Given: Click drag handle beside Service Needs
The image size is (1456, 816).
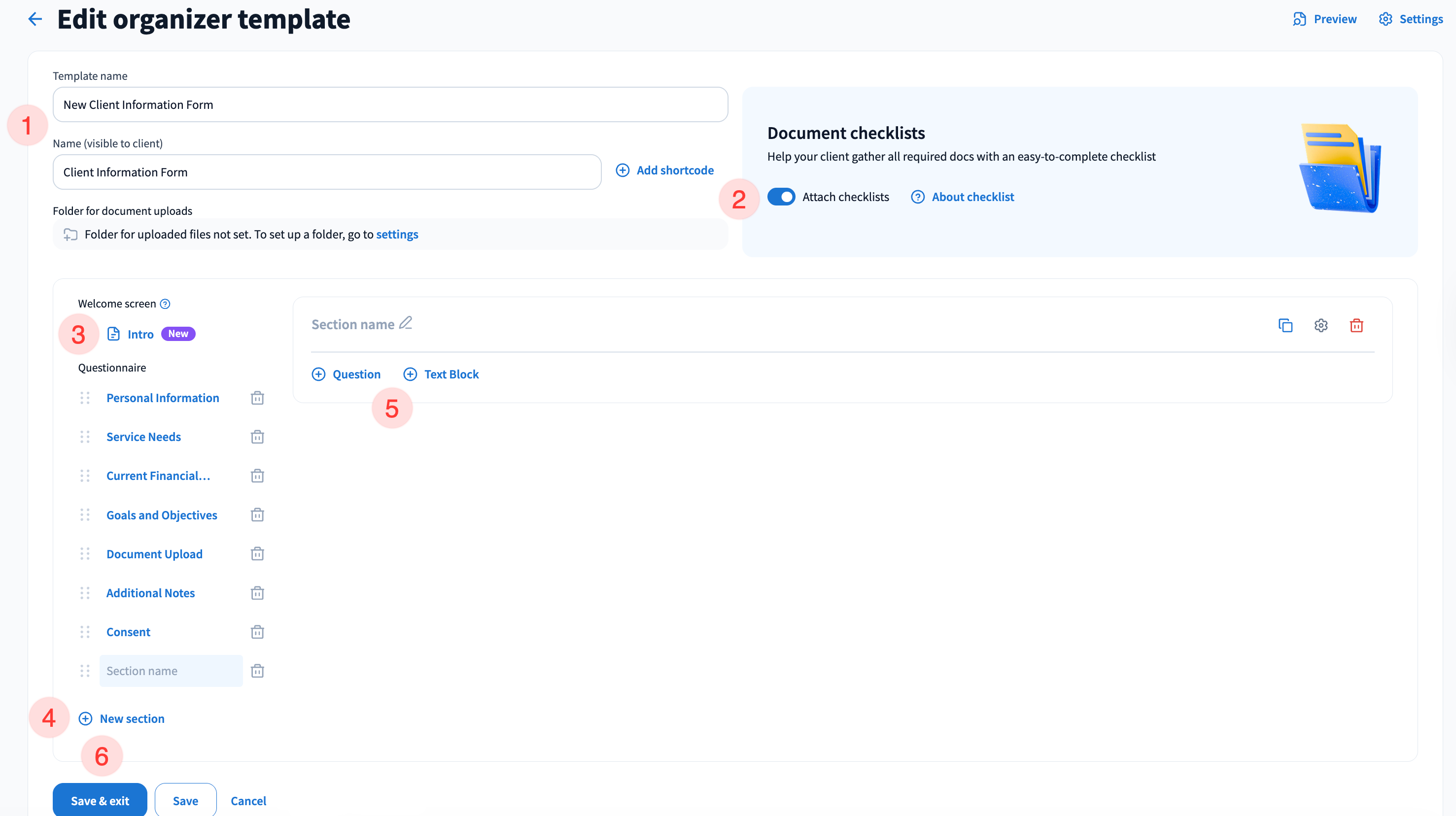Looking at the screenshot, I should tap(85, 437).
